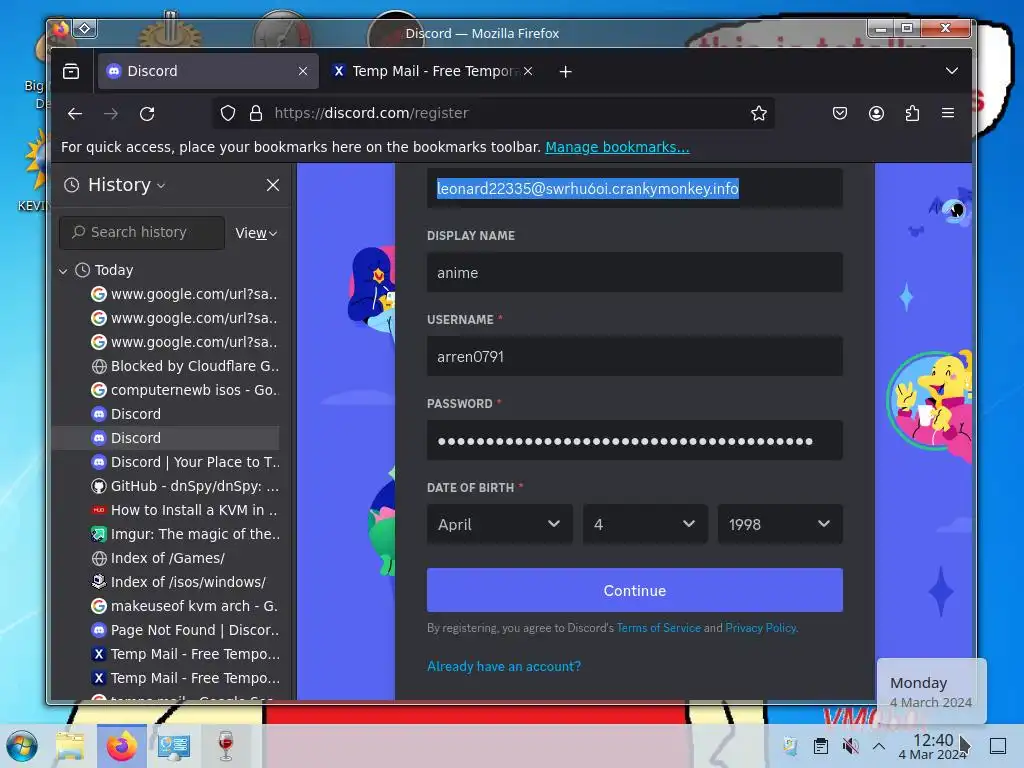The height and width of the screenshot is (768, 1024).
Task: Open tracking protection shield icon
Action: coord(228,113)
